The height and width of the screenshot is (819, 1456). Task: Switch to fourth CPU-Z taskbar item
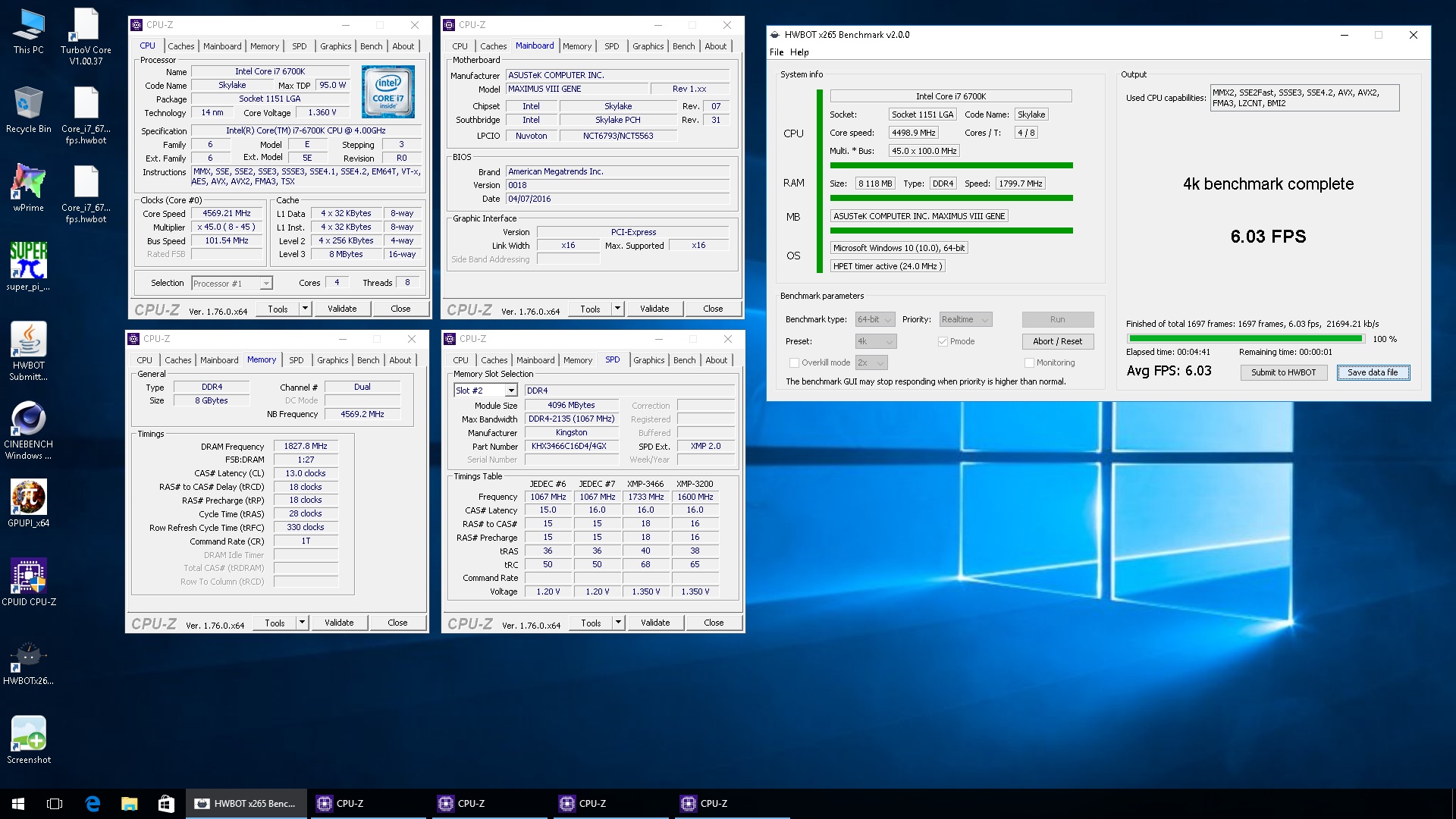point(732,804)
